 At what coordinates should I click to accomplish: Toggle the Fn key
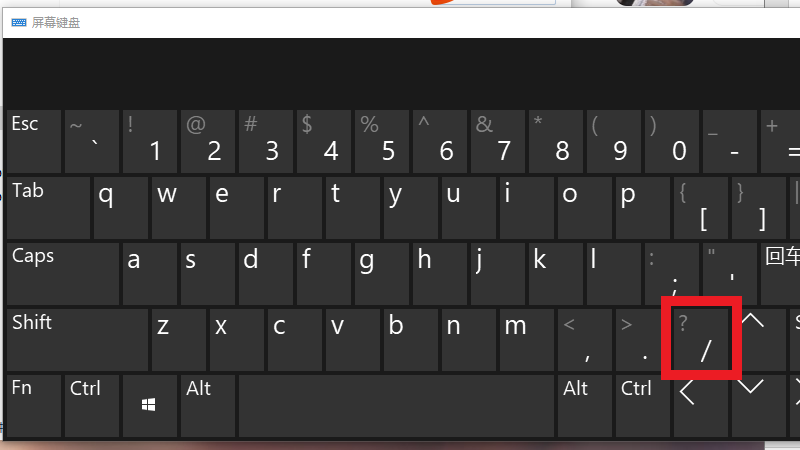coord(34,406)
